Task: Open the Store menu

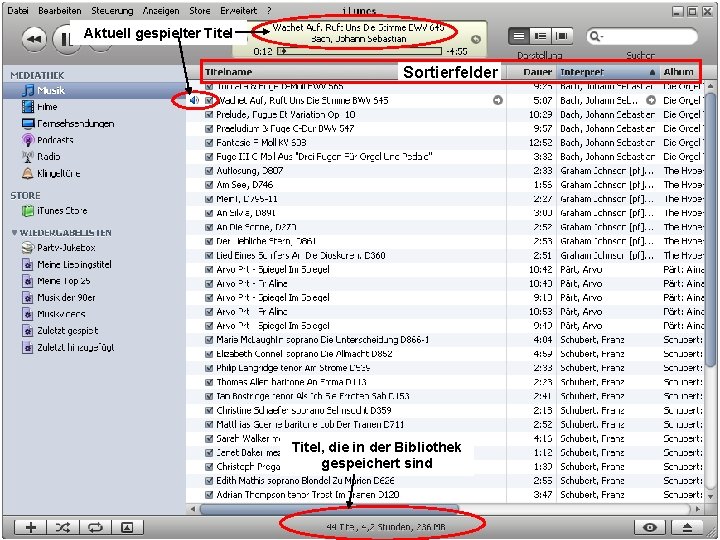Action: (200, 10)
